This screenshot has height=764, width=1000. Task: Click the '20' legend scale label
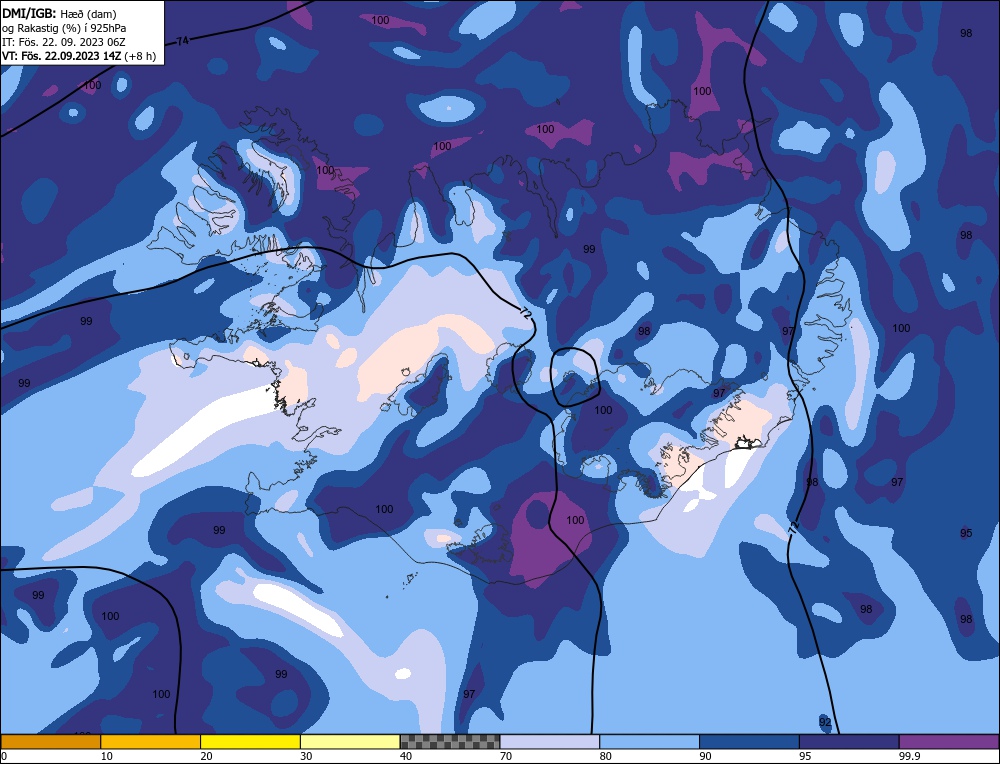(206, 756)
